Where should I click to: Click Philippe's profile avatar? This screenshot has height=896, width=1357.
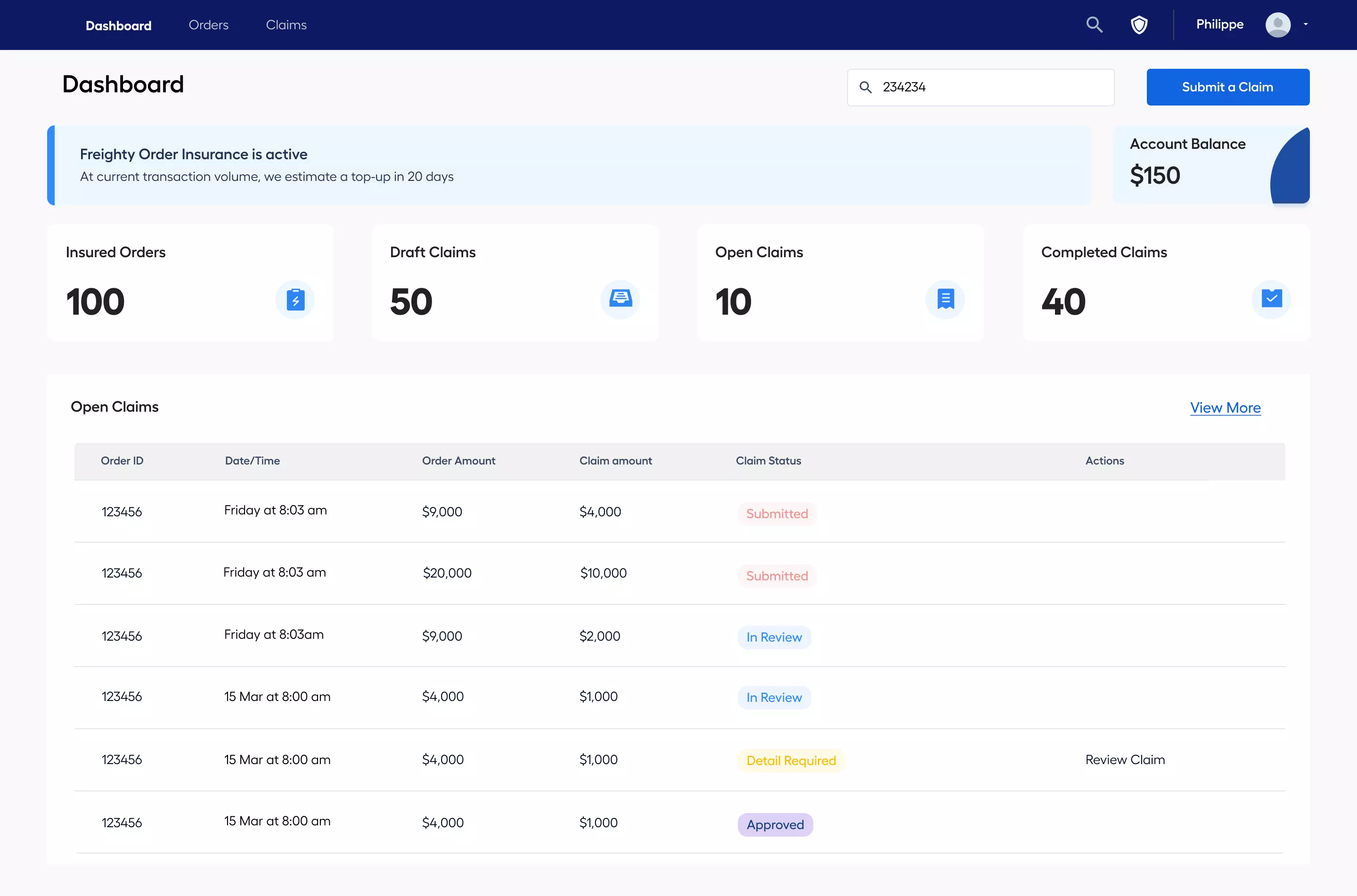1277,24
